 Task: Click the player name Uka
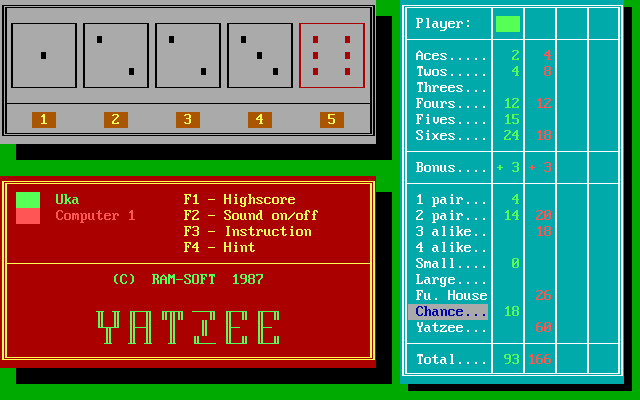click(67, 200)
